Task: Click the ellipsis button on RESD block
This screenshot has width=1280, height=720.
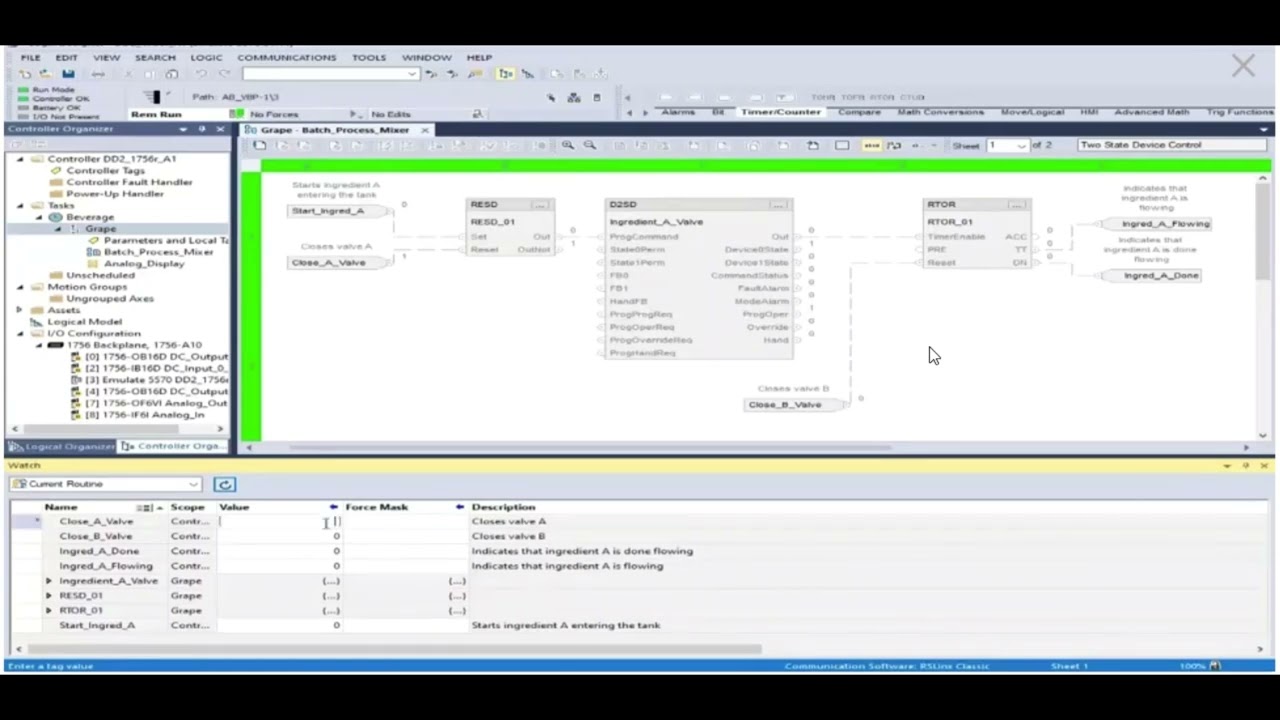Action: [539, 205]
